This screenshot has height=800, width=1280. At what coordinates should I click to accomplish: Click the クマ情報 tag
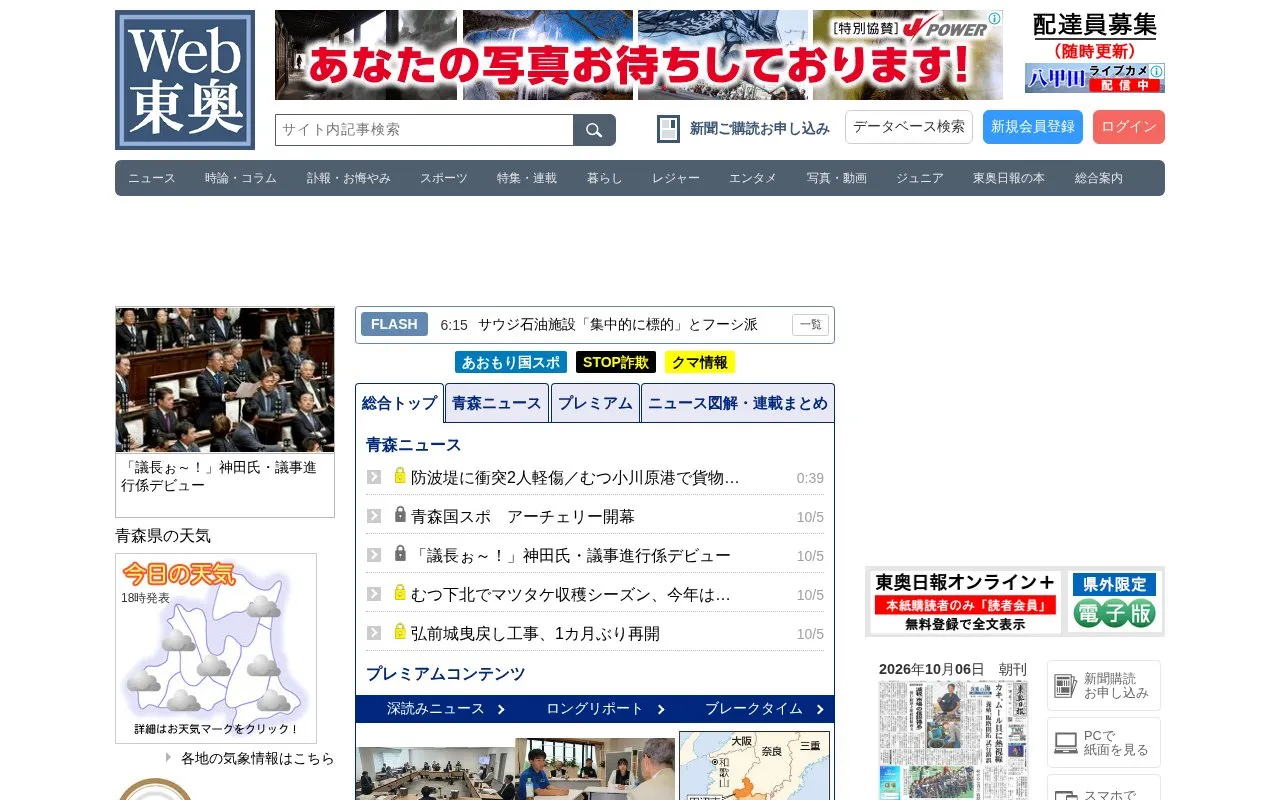pos(700,362)
